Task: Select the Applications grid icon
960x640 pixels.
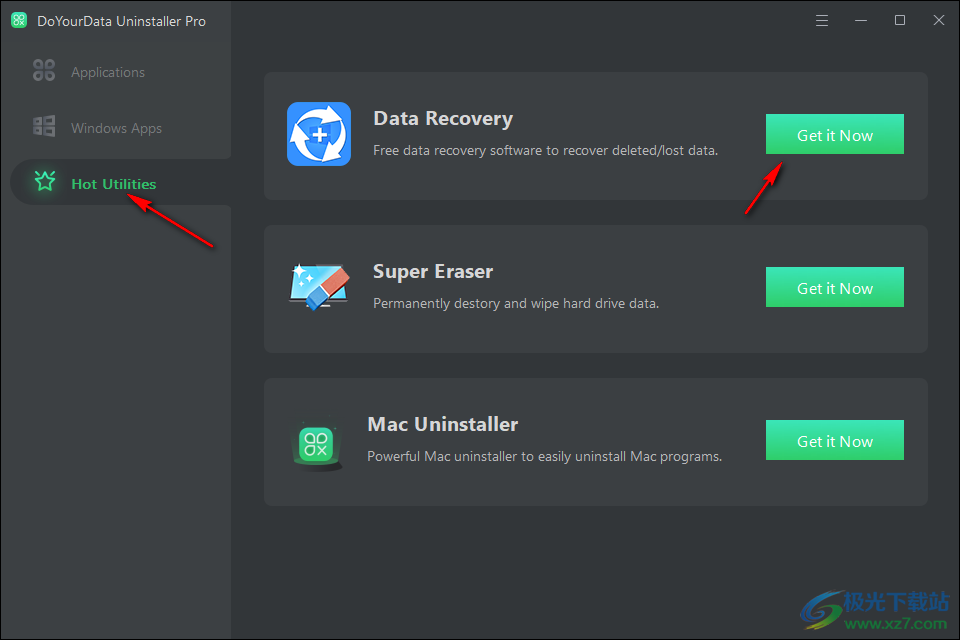Action: 44,70
